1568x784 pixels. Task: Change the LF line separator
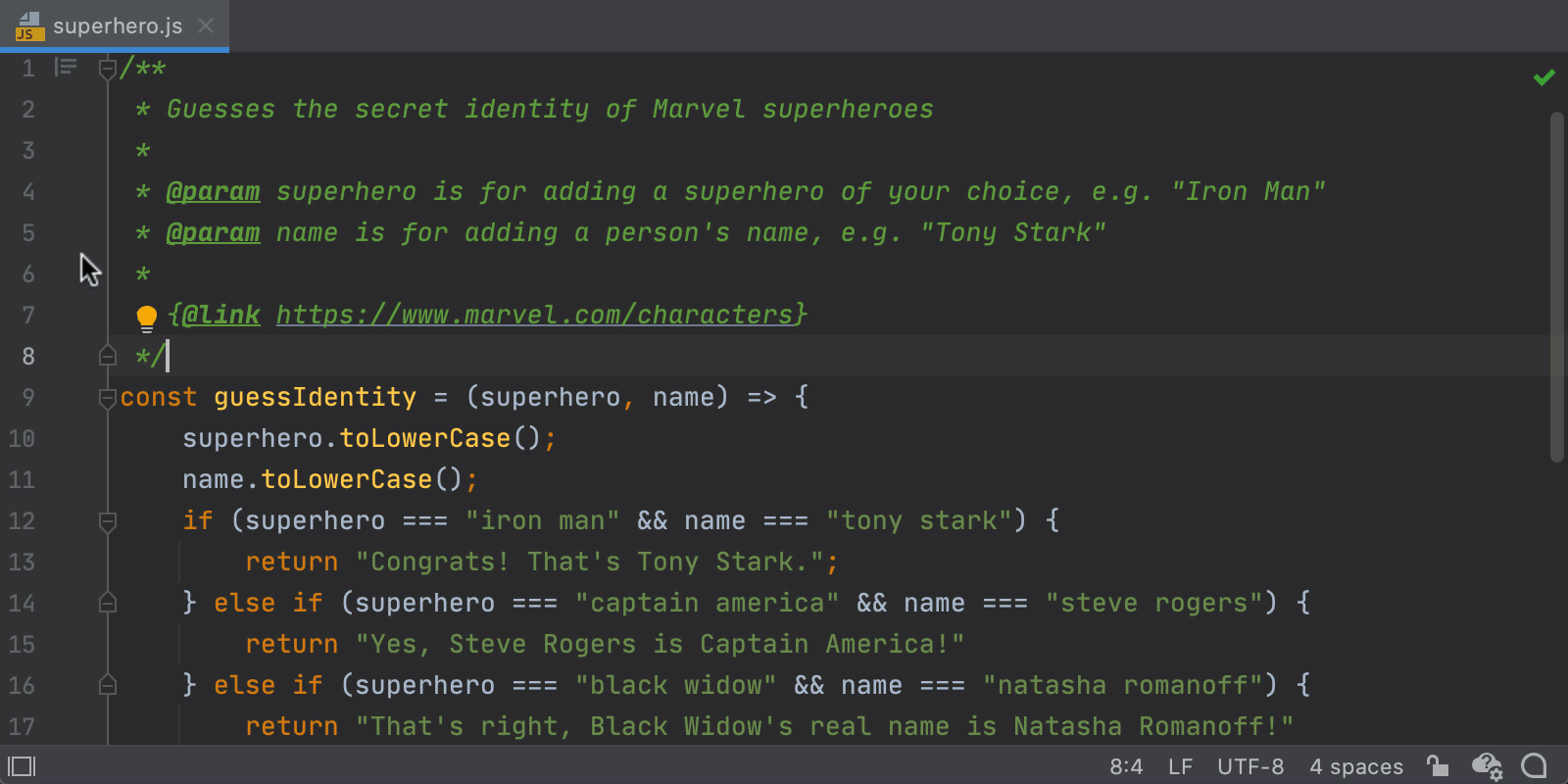coord(1180,766)
